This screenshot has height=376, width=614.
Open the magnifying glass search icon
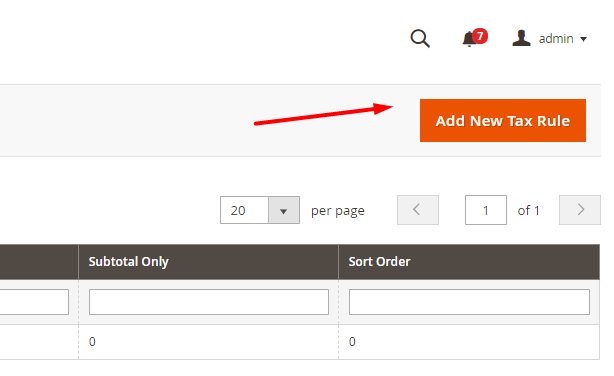pyautogui.click(x=420, y=38)
